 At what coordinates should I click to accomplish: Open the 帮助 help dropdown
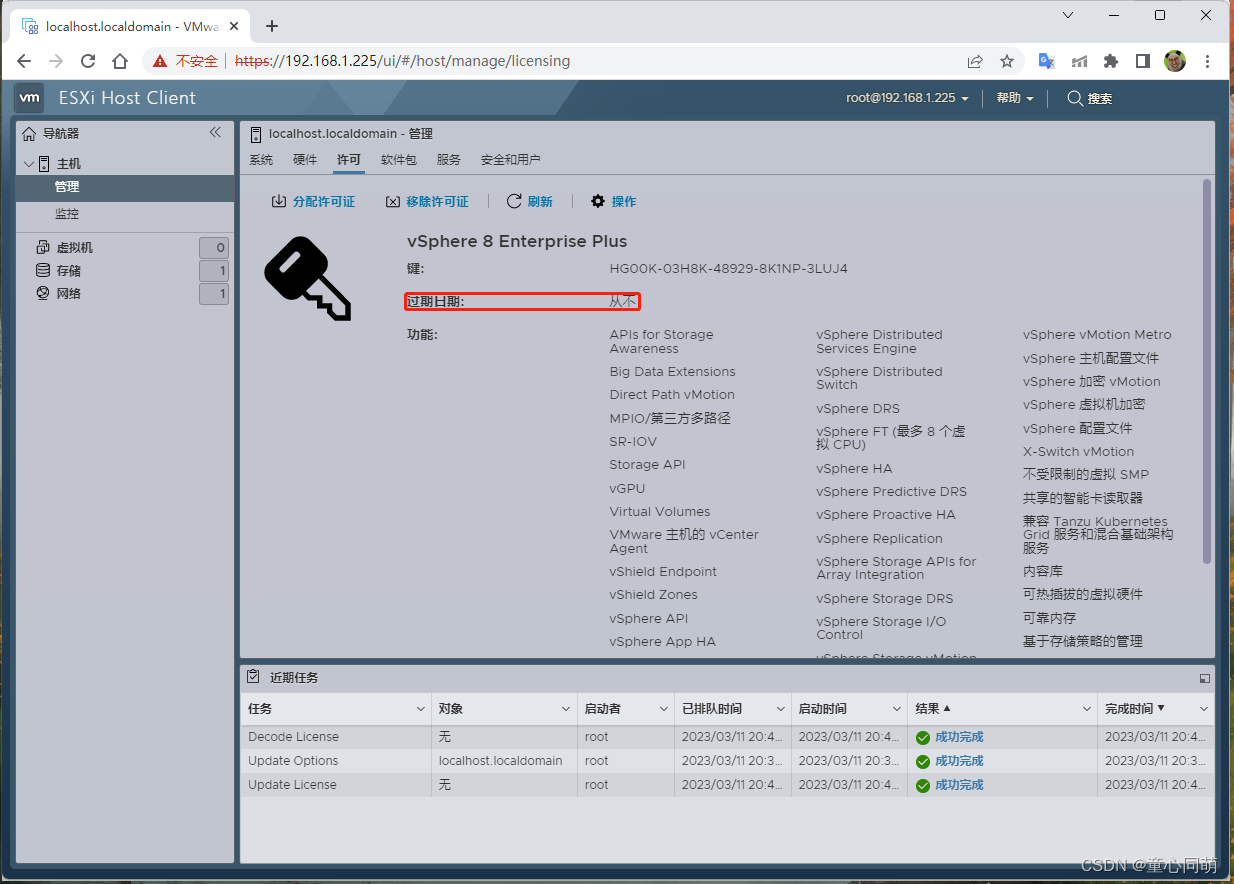(1015, 98)
